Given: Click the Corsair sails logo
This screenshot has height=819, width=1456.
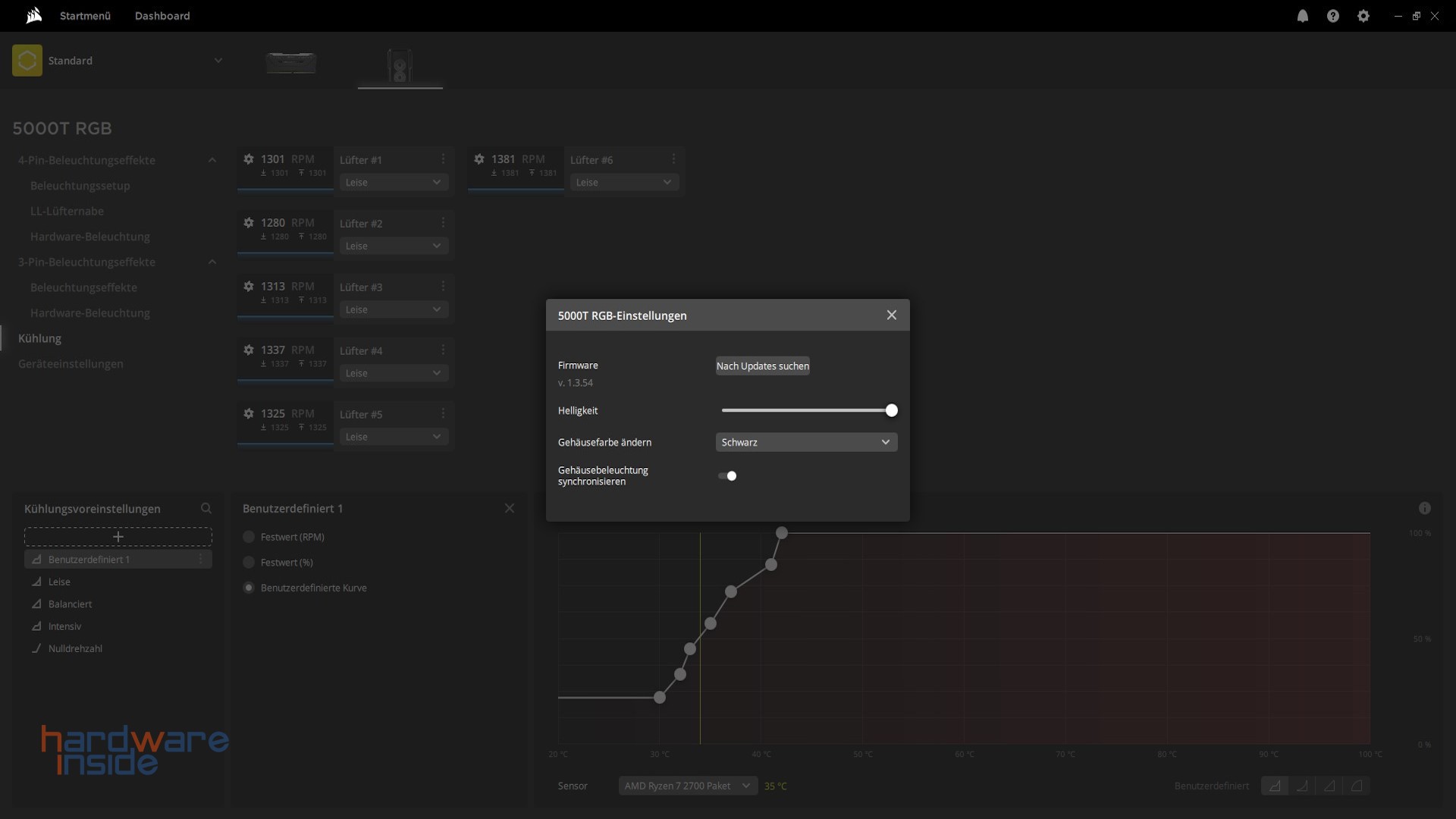Looking at the screenshot, I should click(x=33, y=16).
